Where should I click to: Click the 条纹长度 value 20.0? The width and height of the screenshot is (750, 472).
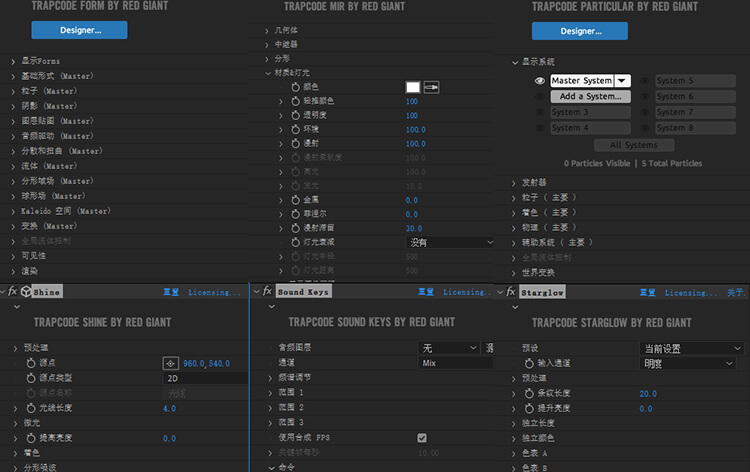[648, 394]
